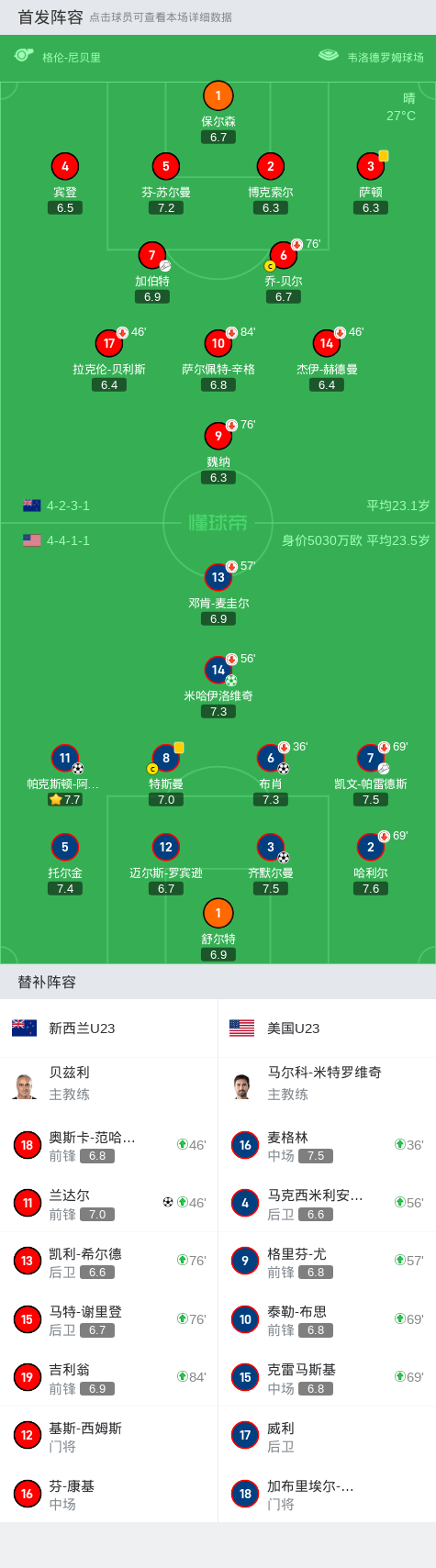Image resolution: width=436 pixels, height=1568 pixels.
Task: Tap the goal icon next to 兰达尔
Action: pyautogui.click(x=168, y=1202)
